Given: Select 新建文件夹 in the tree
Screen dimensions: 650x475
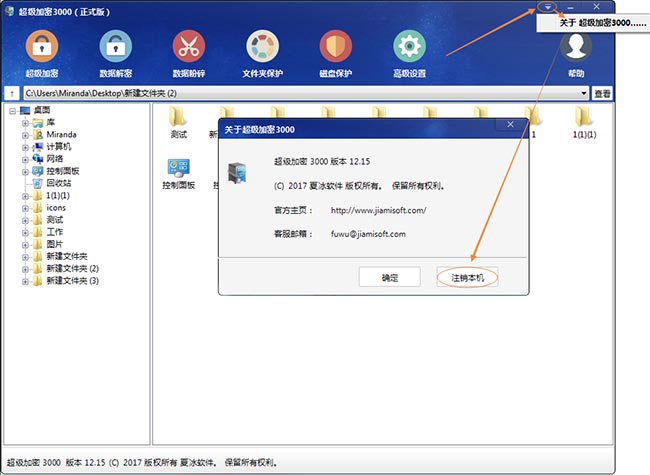Looking at the screenshot, I should (67, 256).
